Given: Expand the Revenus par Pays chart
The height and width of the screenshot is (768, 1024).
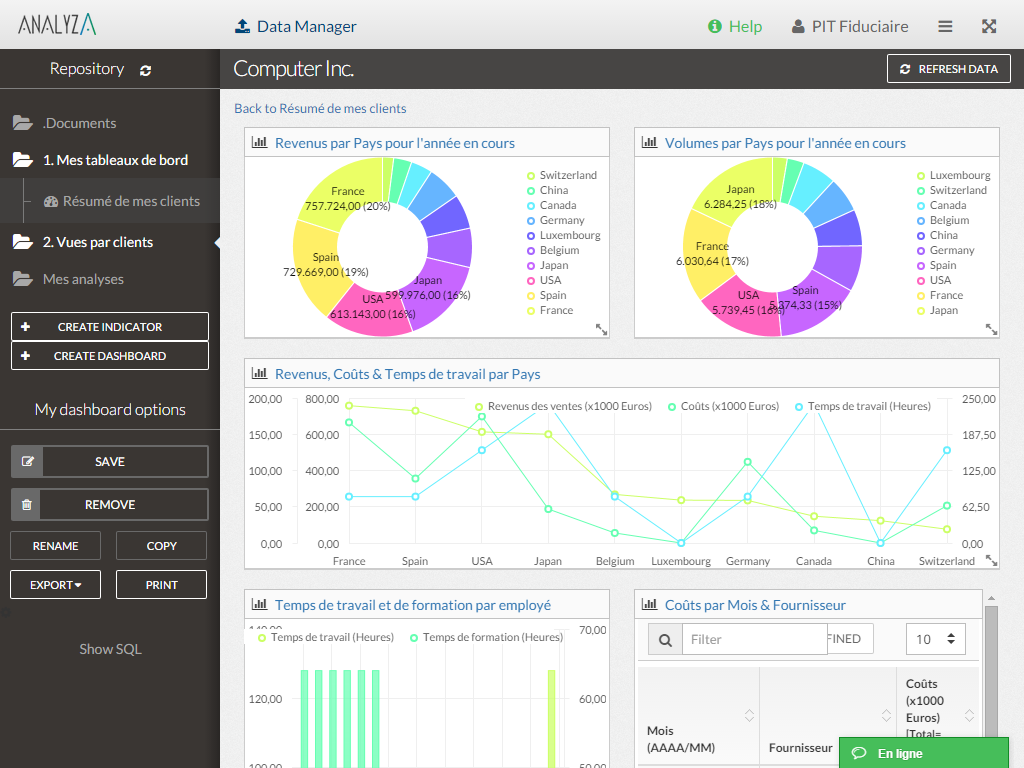Looking at the screenshot, I should pos(601,329).
